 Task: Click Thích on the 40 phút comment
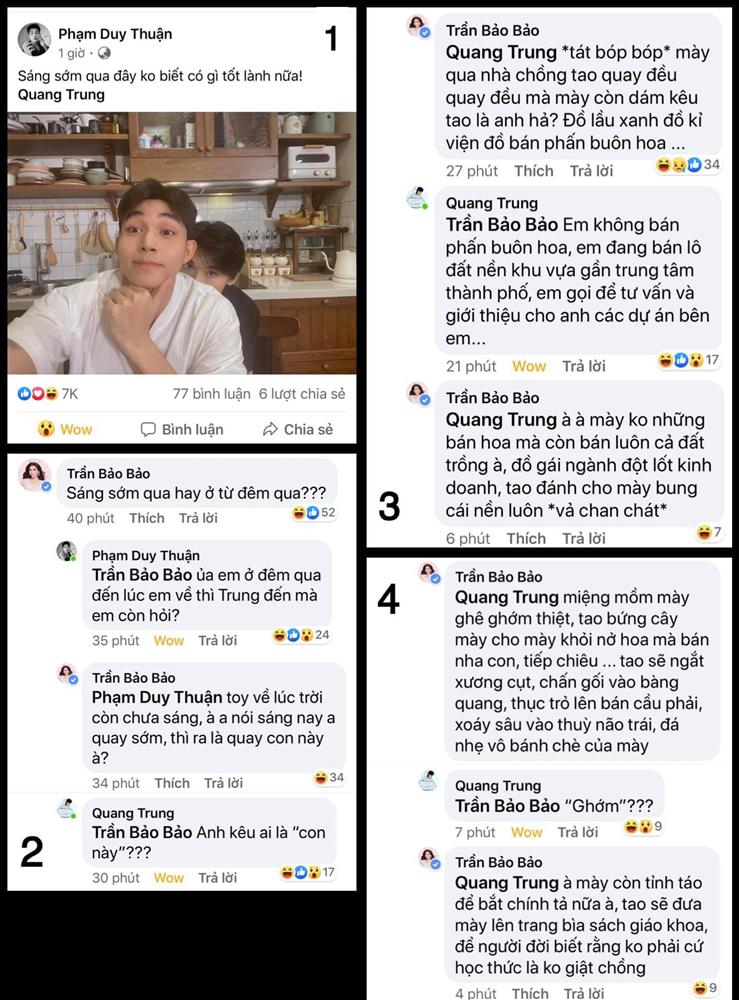tap(147, 518)
